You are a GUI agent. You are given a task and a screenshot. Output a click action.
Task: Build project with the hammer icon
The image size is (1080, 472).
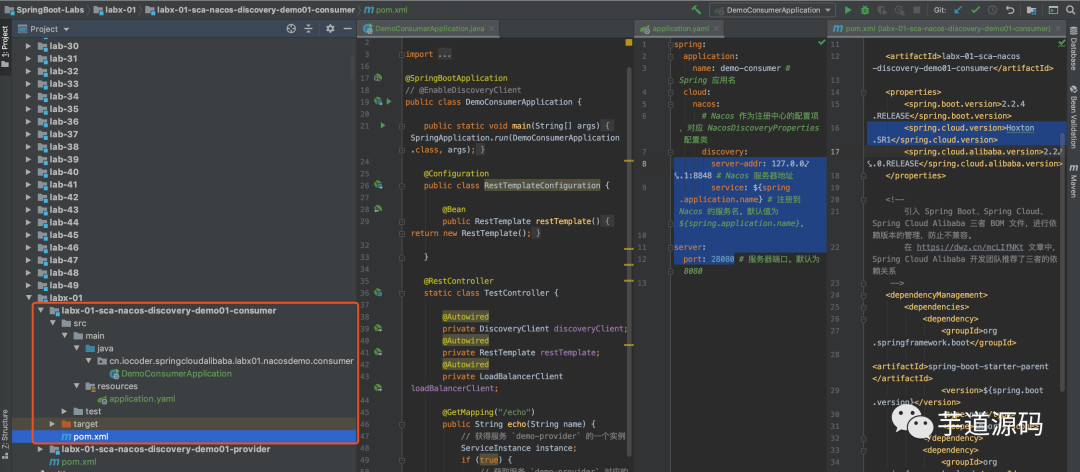point(696,10)
